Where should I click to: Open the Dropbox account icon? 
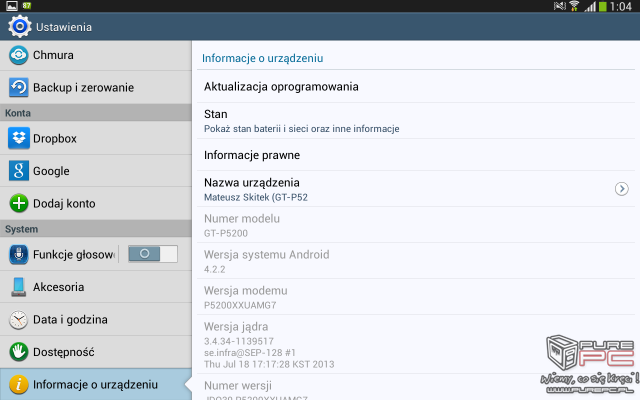point(18,138)
